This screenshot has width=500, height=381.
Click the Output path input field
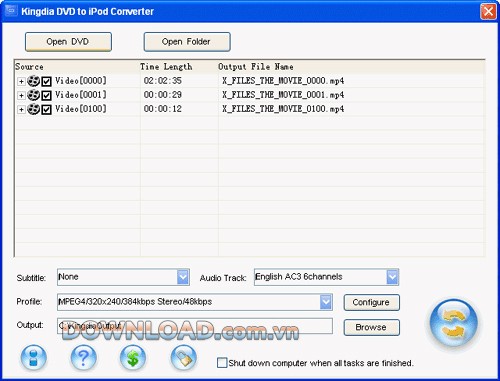(195, 326)
